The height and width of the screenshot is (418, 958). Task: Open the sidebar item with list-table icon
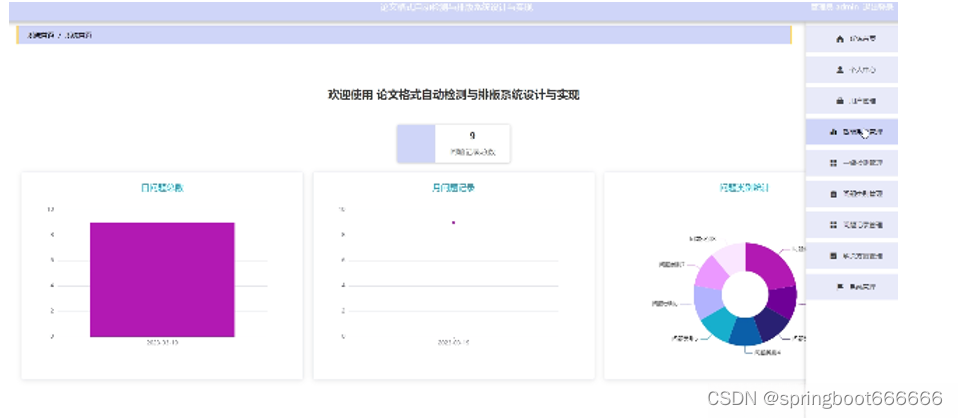(852, 256)
